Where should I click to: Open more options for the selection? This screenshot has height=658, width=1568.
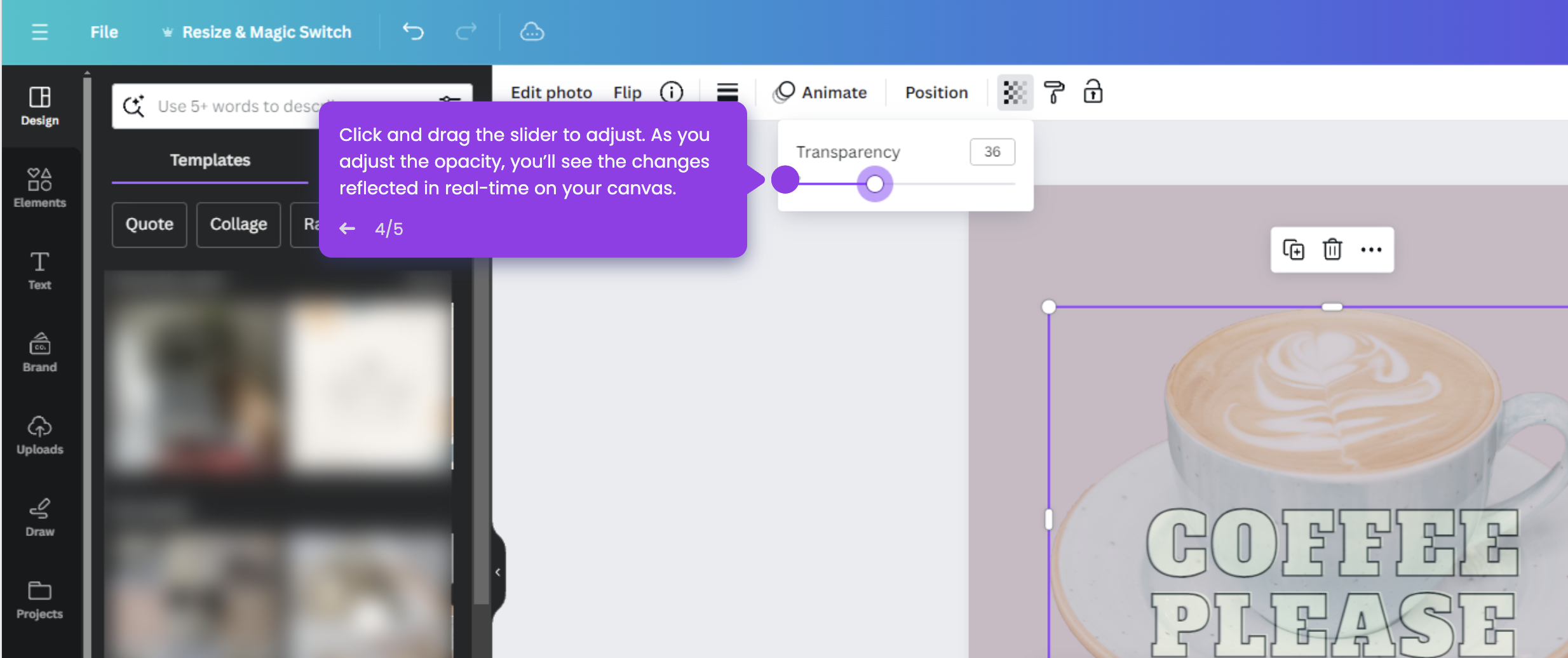[x=1371, y=250]
